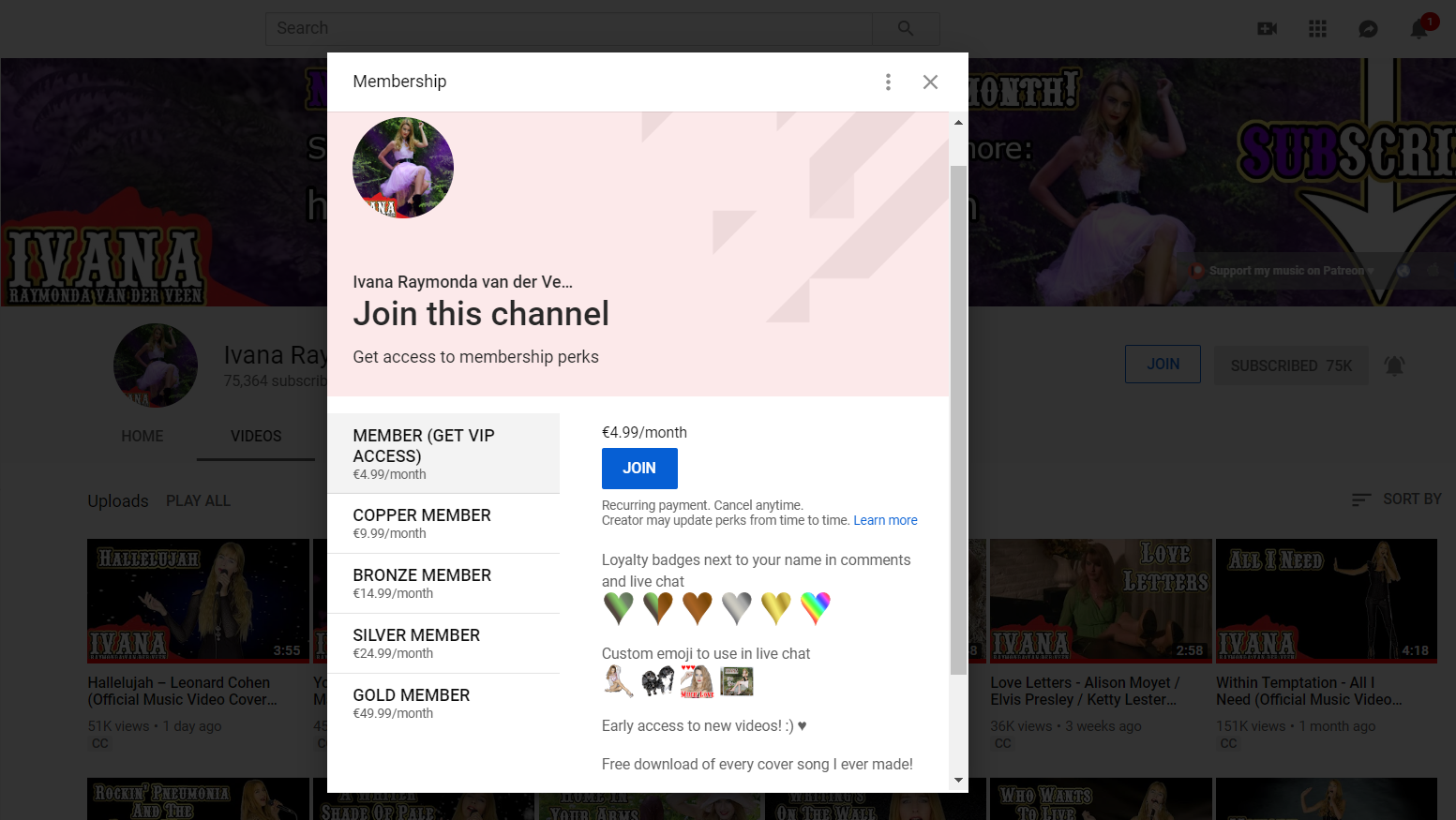This screenshot has height=820, width=1456.
Task: Open the Love Letters video thumbnail
Action: pos(1101,601)
